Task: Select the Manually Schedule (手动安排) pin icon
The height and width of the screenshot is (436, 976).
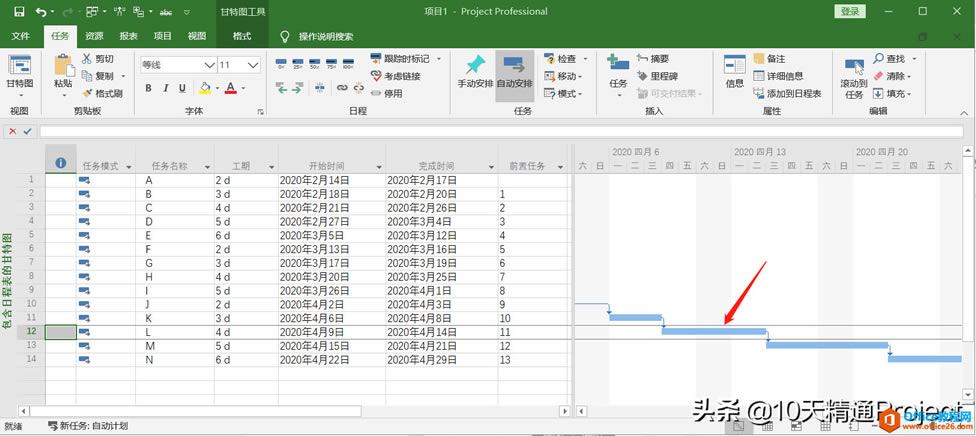Action: click(x=475, y=70)
